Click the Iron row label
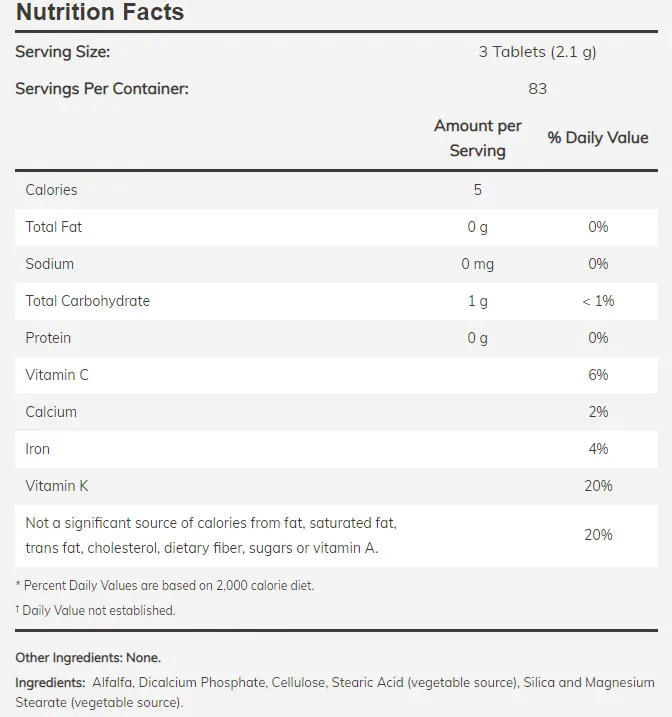This screenshot has width=672, height=717. [x=37, y=449]
